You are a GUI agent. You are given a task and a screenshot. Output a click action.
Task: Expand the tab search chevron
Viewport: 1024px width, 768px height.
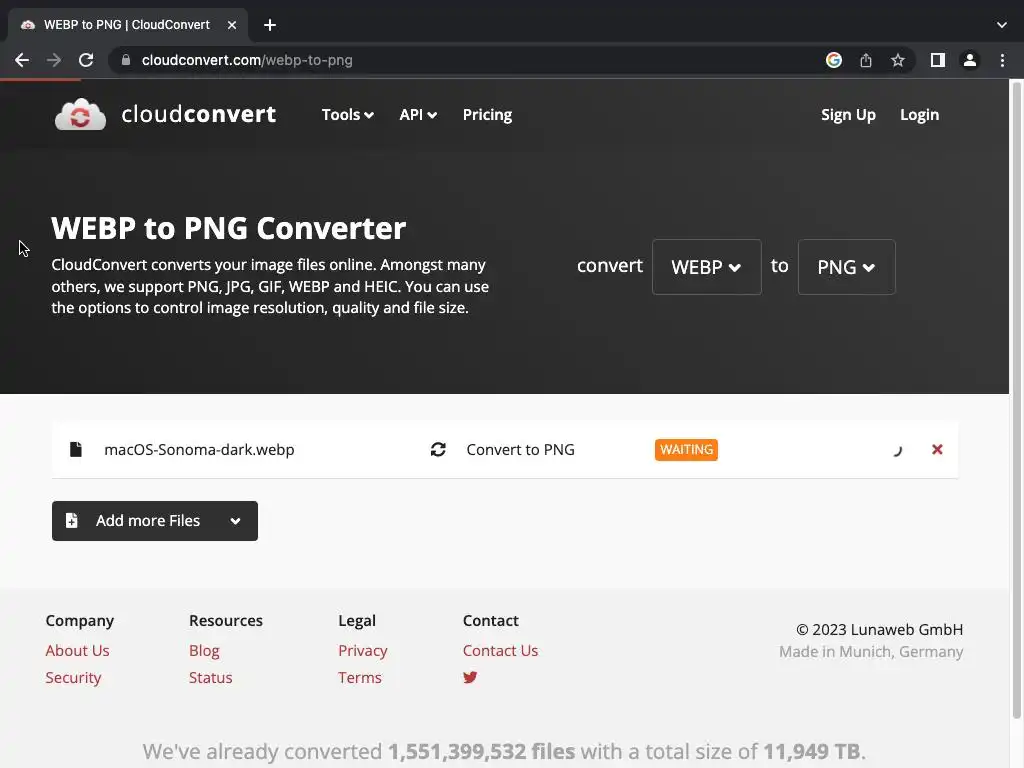1001,25
